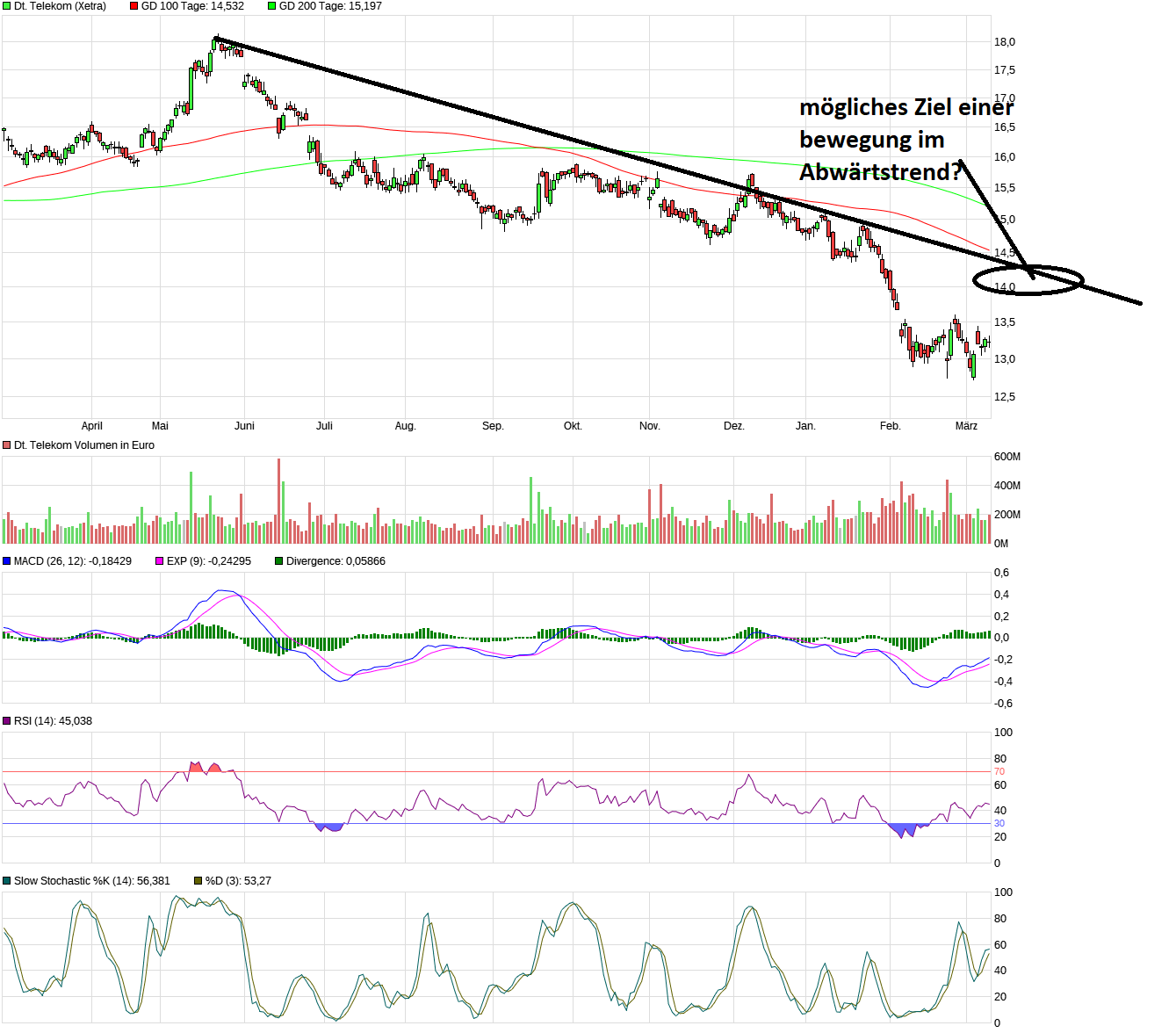Click the 200M volume axis value
1176x1033 pixels.
point(1007,515)
